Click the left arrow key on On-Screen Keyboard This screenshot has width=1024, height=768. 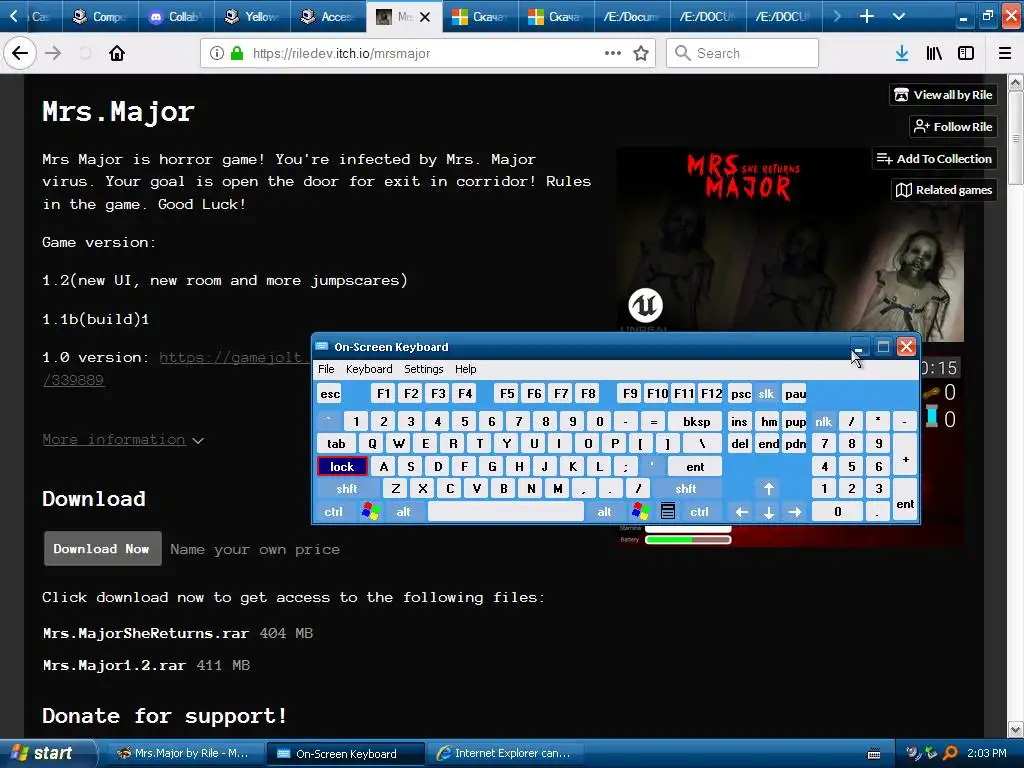741,512
